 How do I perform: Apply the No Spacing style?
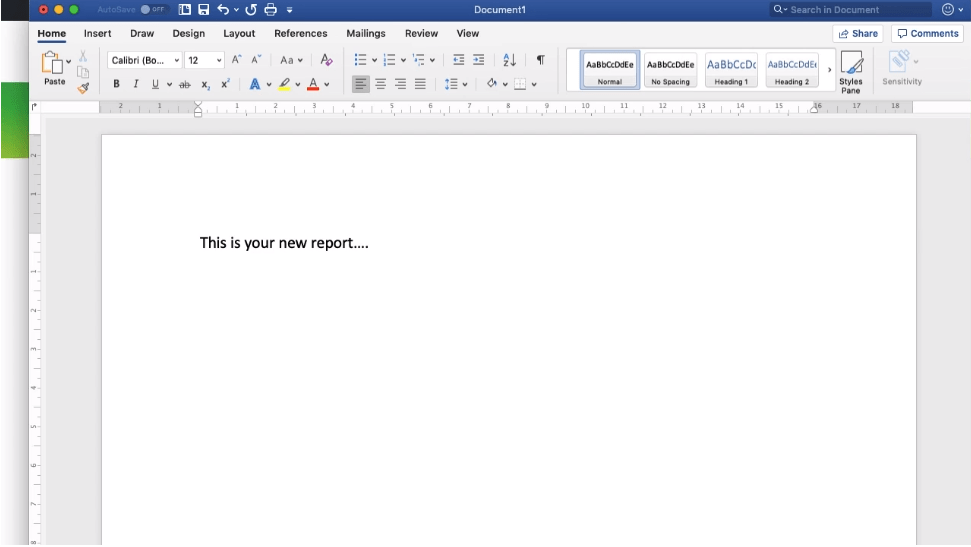[x=670, y=69]
